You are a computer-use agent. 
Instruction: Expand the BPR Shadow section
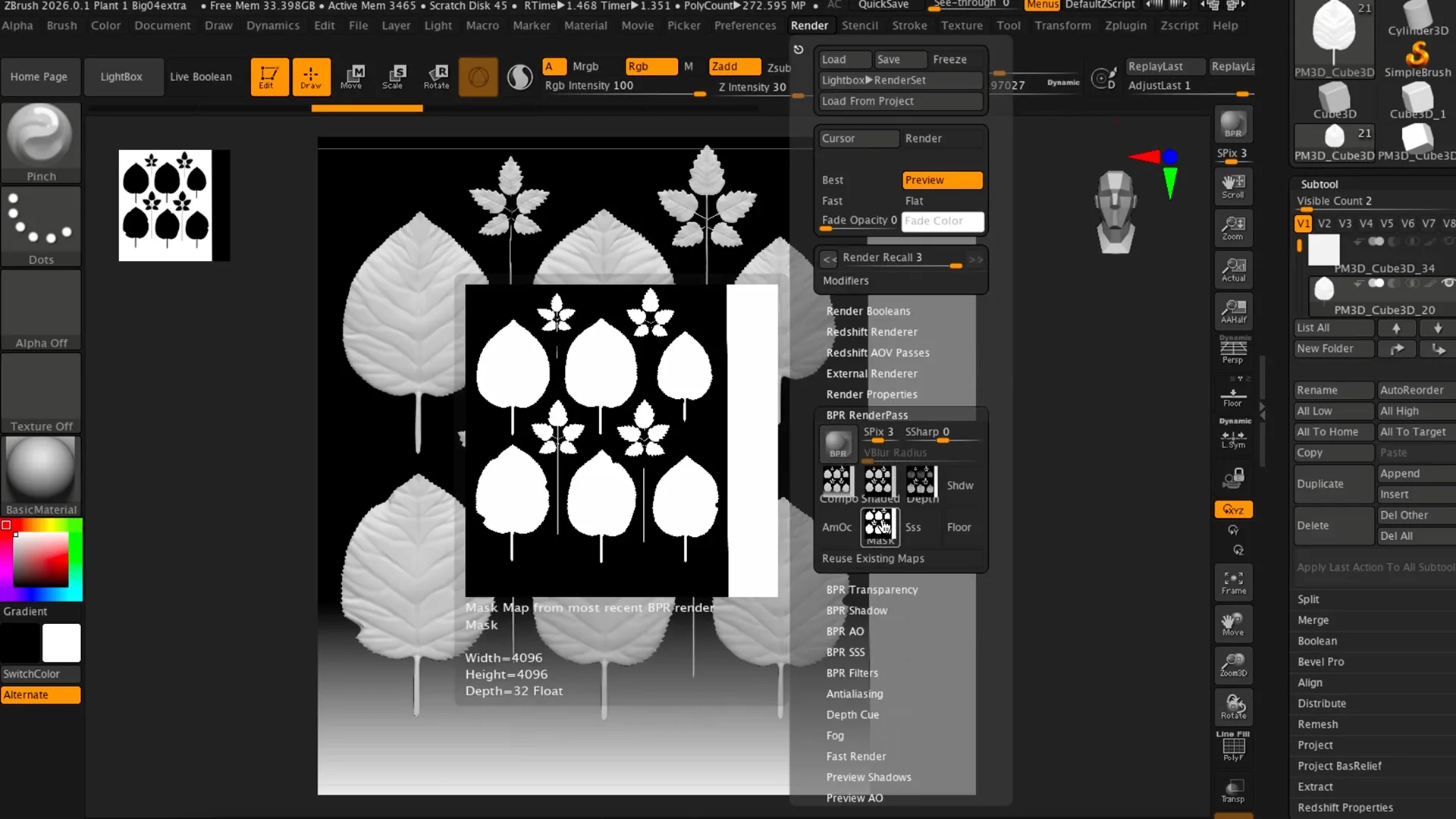856,610
